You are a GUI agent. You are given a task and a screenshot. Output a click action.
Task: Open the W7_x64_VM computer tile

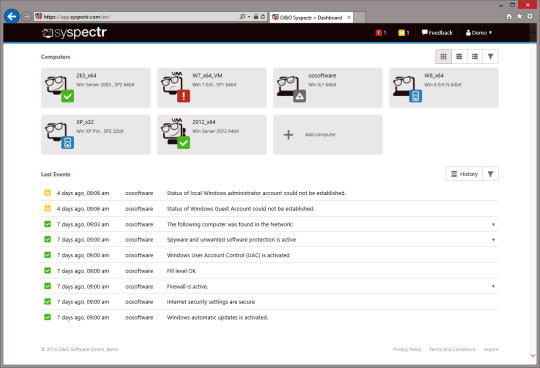click(x=212, y=88)
